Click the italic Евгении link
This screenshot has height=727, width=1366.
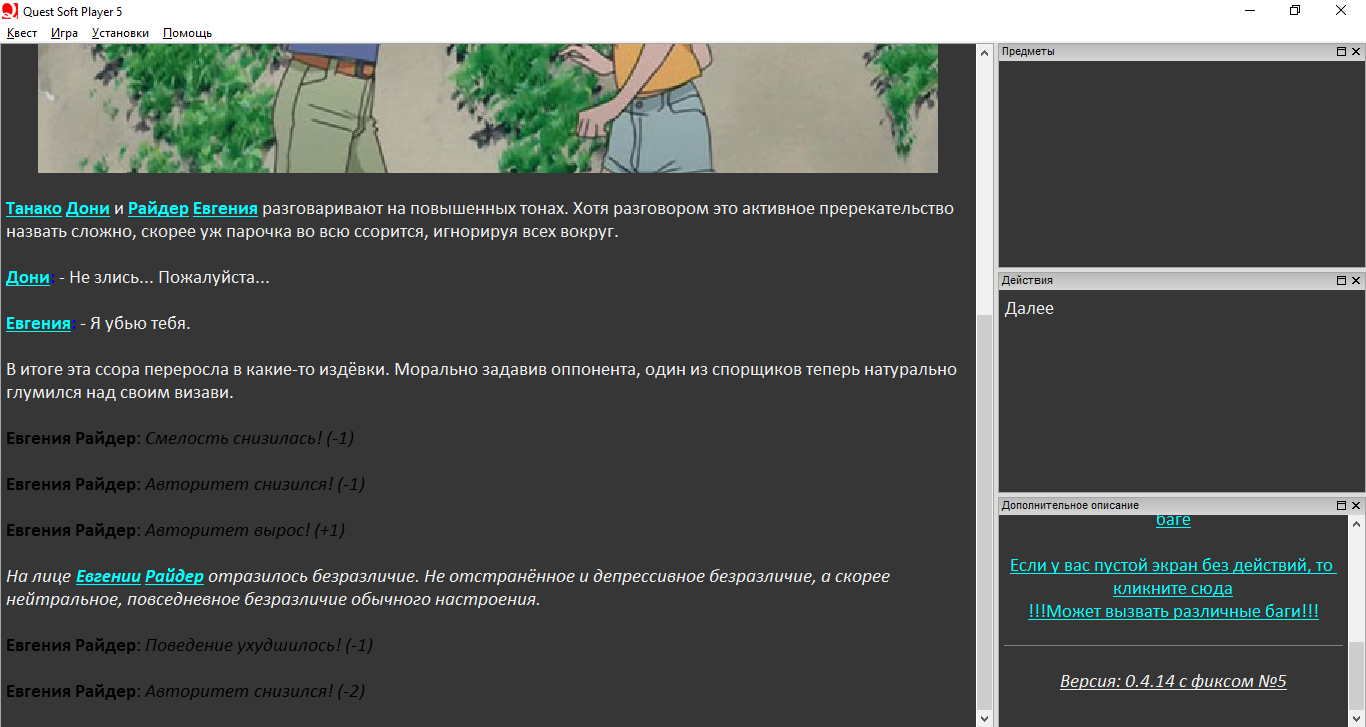108,577
